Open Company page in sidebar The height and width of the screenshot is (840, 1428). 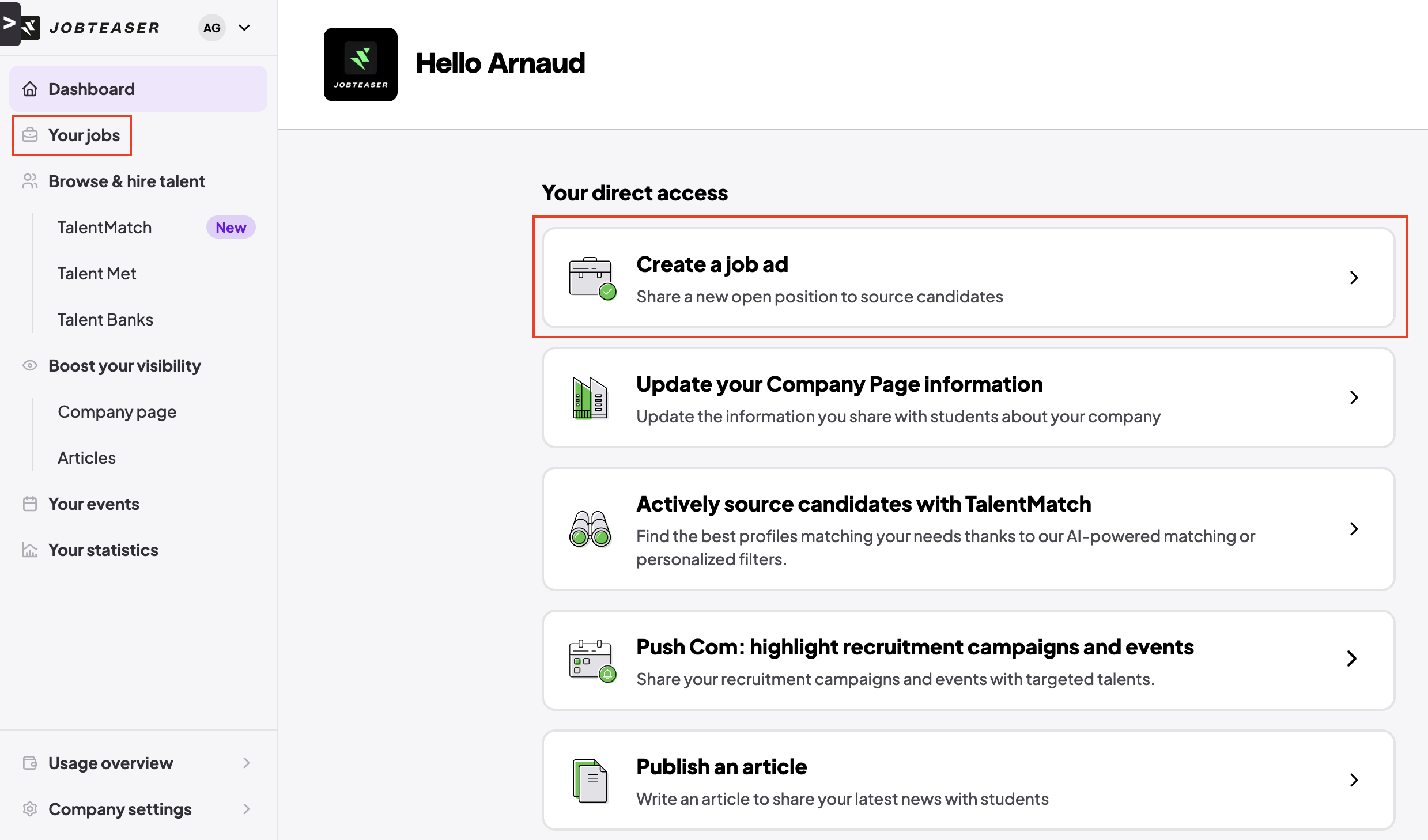117,412
